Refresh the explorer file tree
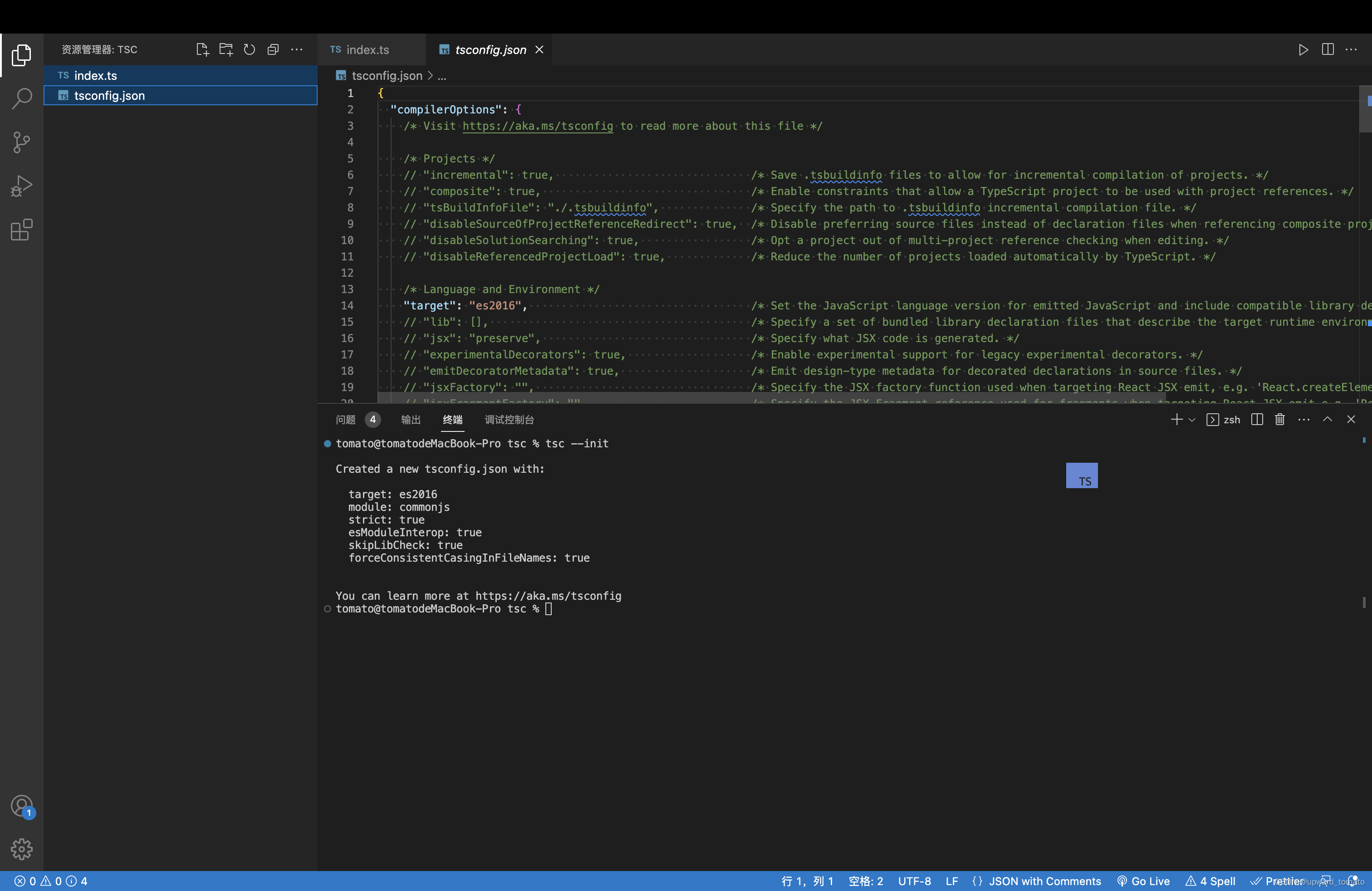The image size is (1372, 891). (x=249, y=49)
